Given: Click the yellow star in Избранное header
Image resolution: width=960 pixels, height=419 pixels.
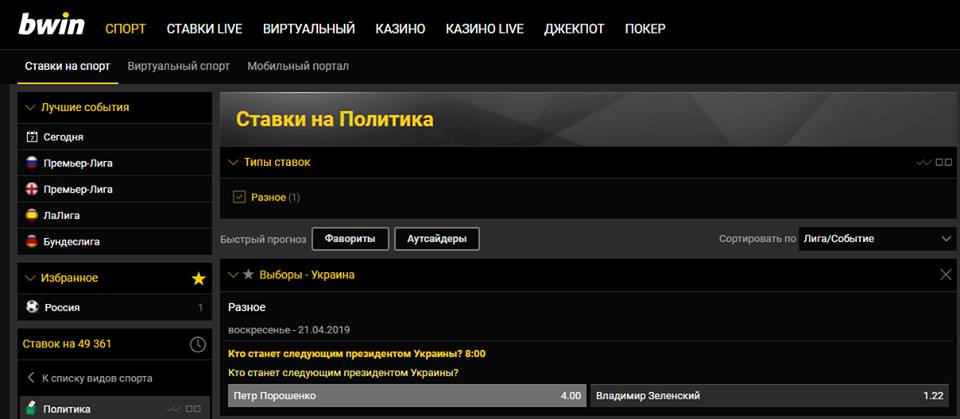Looking at the screenshot, I should click(198, 278).
